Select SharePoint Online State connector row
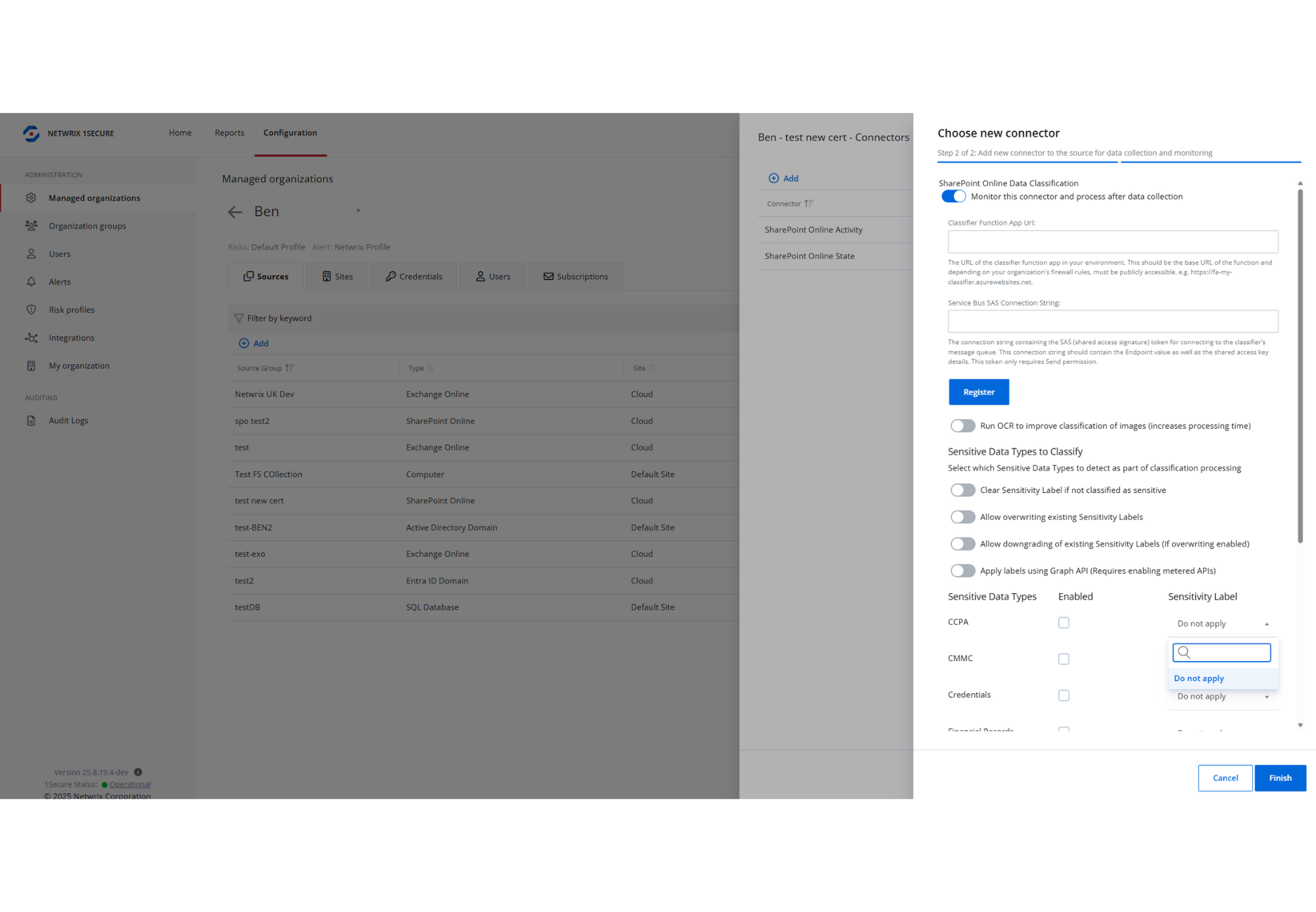 tap(835, 256)
